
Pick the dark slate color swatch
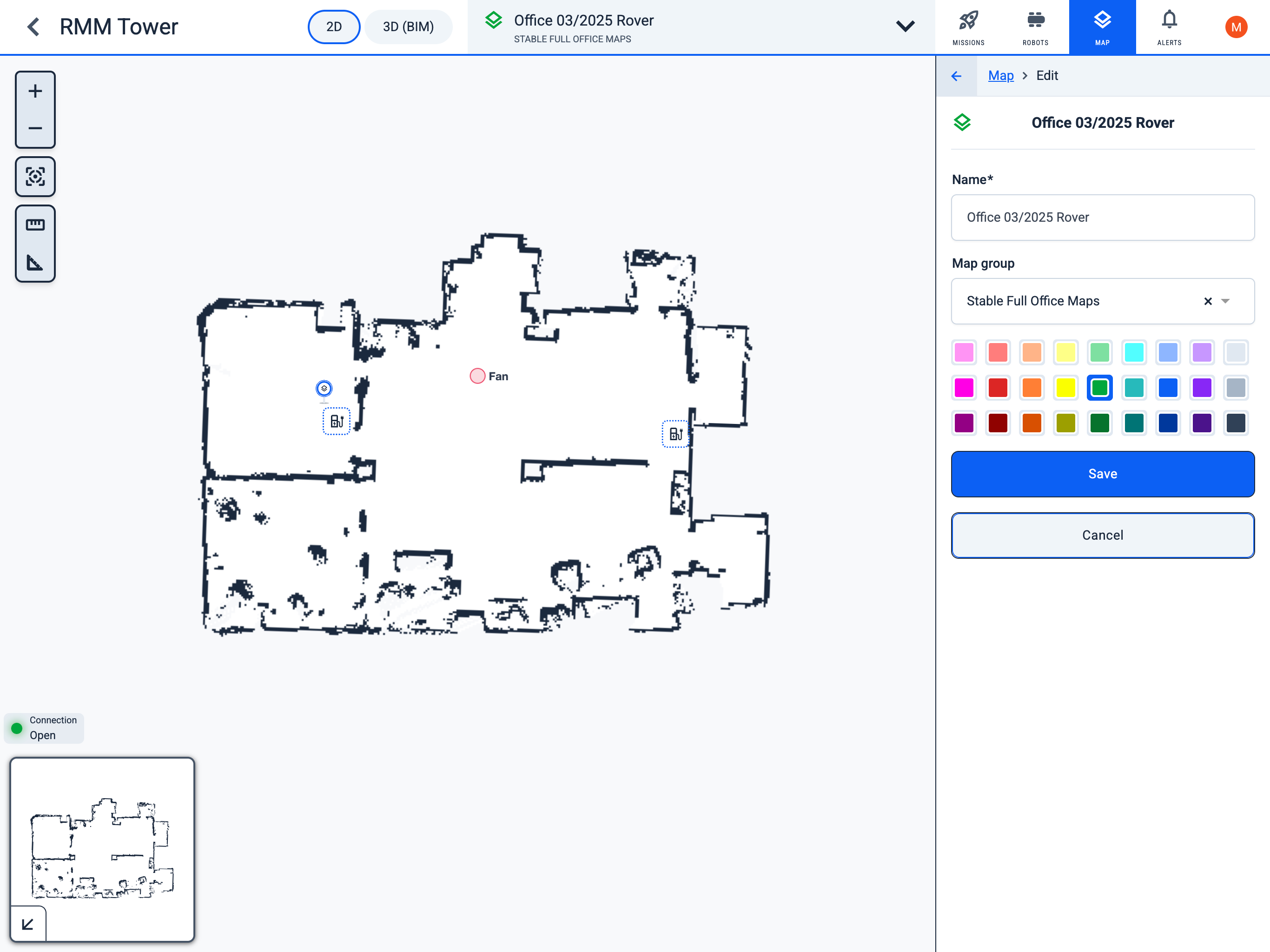click(1236, 423)
